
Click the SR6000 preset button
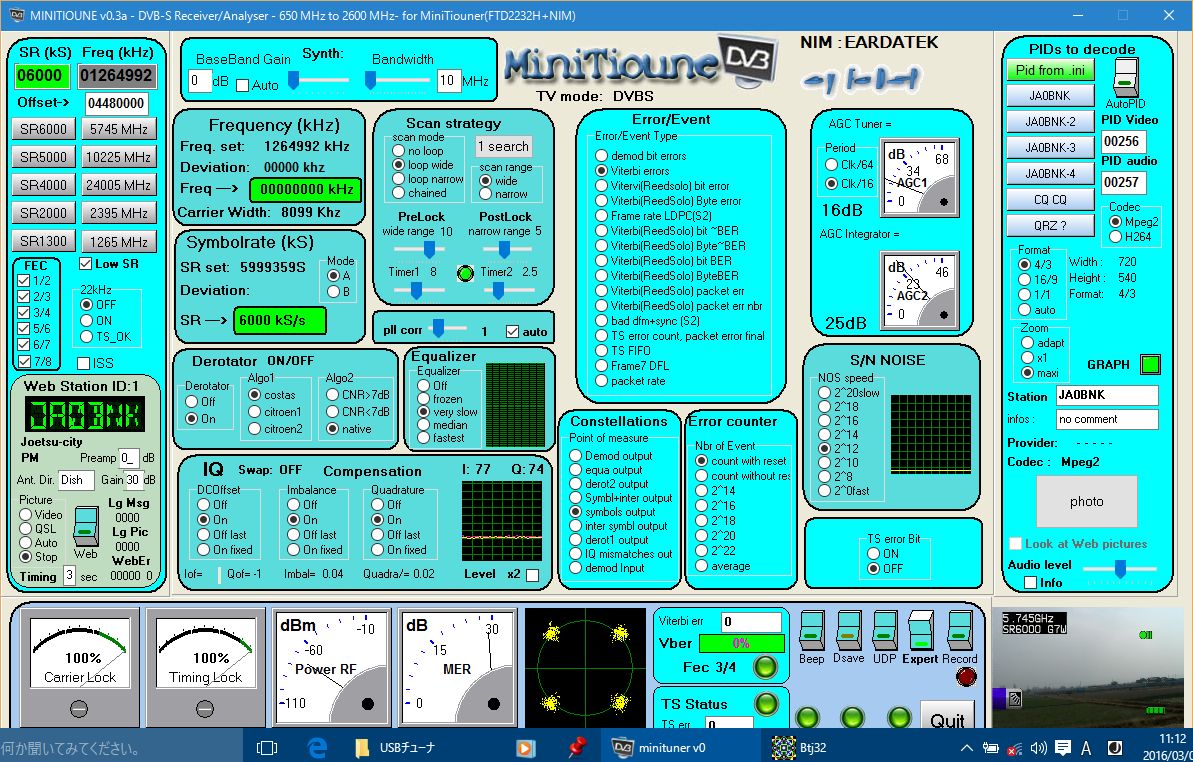point(43,129)
